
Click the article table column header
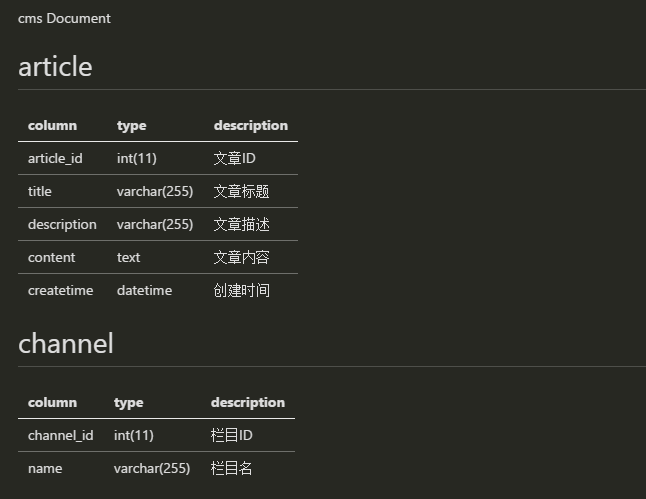[x=52, y=125]
